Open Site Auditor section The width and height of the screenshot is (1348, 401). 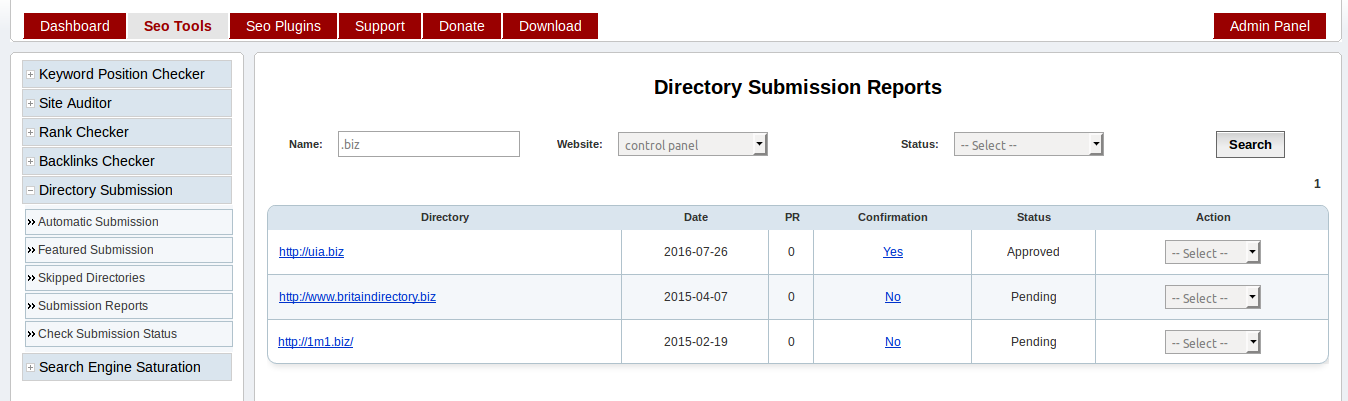(x=127, y=103)
